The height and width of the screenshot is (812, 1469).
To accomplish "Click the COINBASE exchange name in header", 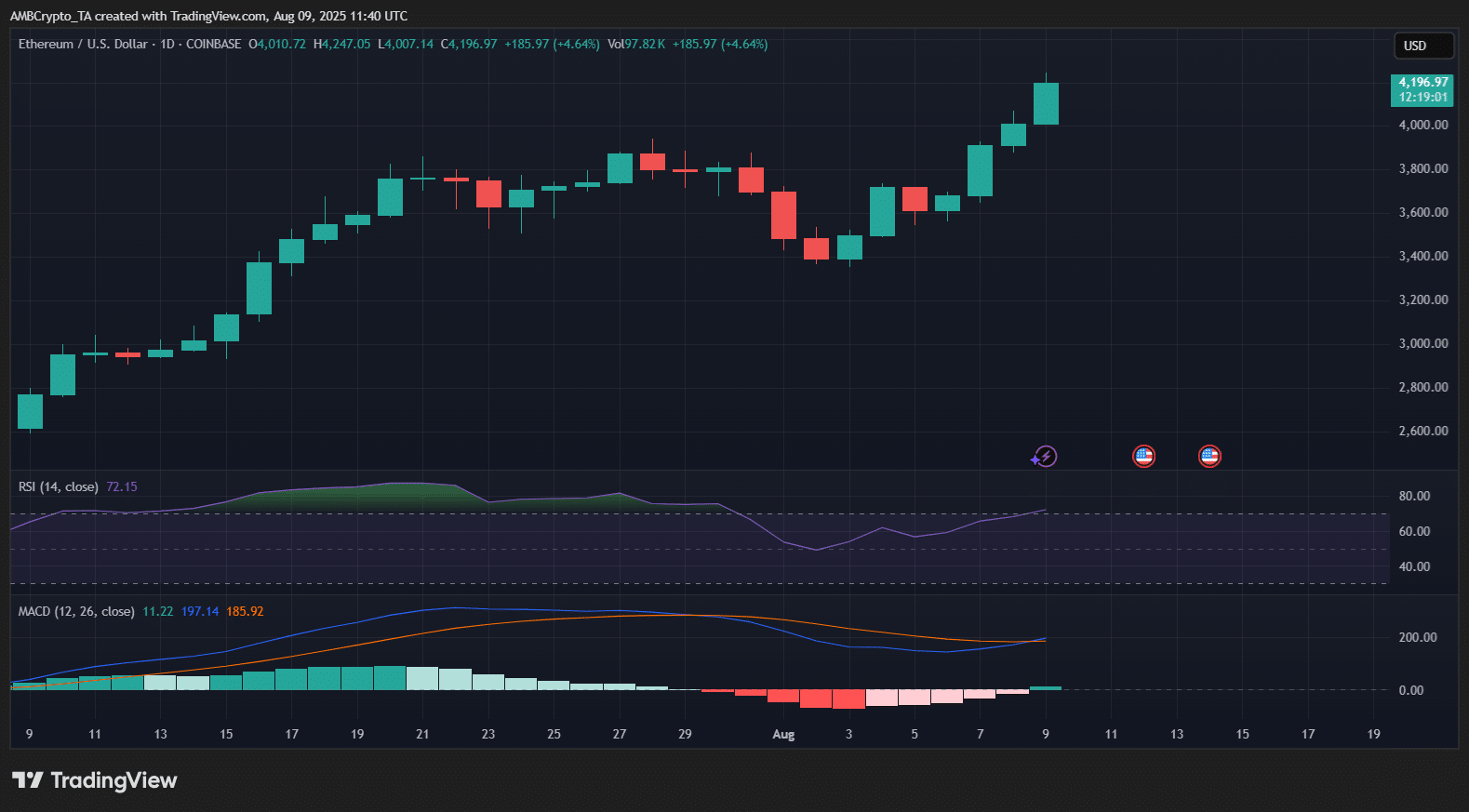I will pos(213,45).
